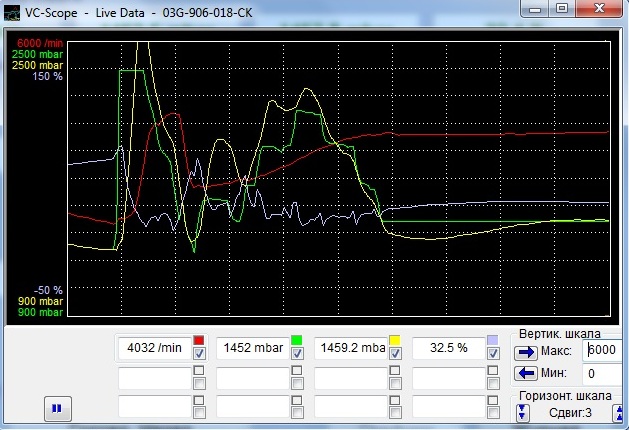Click the empty field directly below 1452 mbar

(x=253, y=378)
